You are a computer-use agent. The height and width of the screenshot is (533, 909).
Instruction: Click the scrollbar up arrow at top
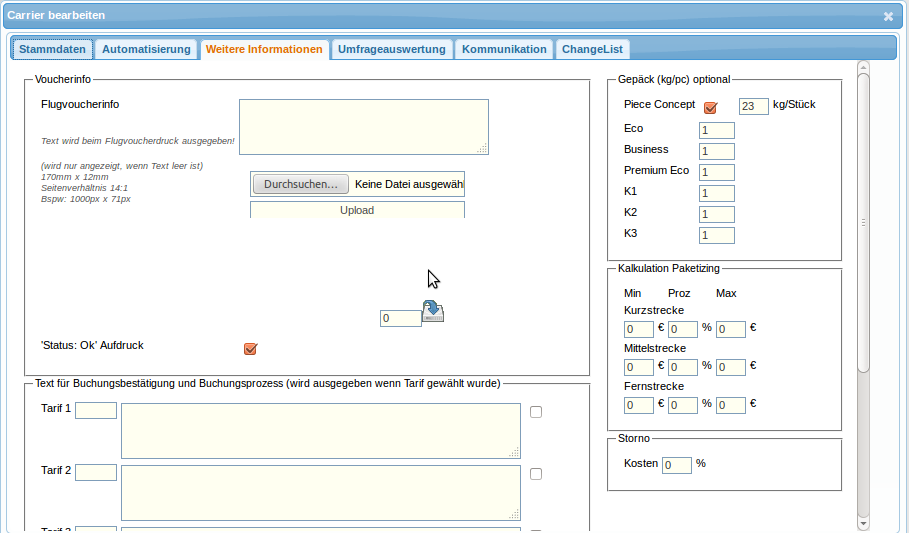point(864,67)
